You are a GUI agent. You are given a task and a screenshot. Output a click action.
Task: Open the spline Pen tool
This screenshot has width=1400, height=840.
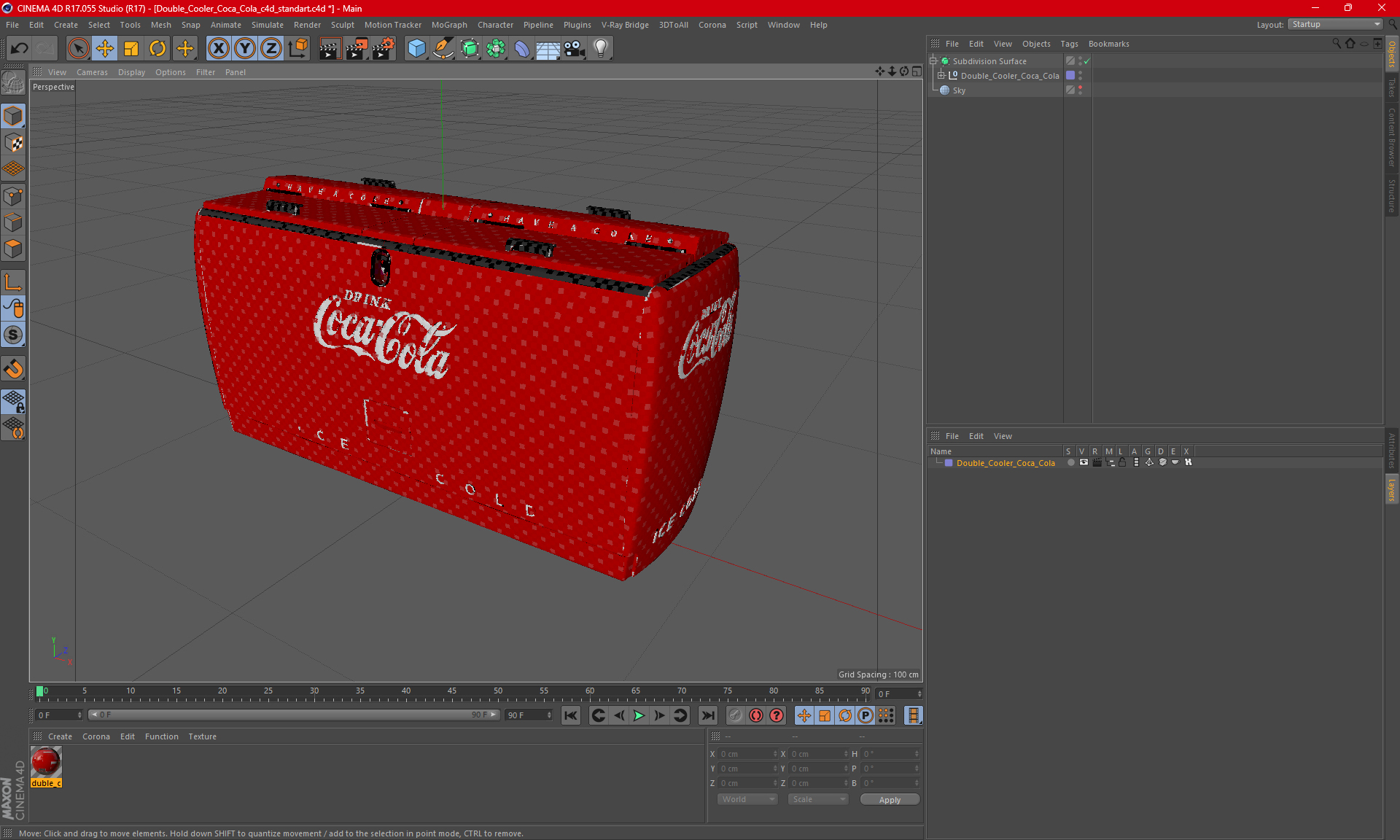click(x=443, y=49)
